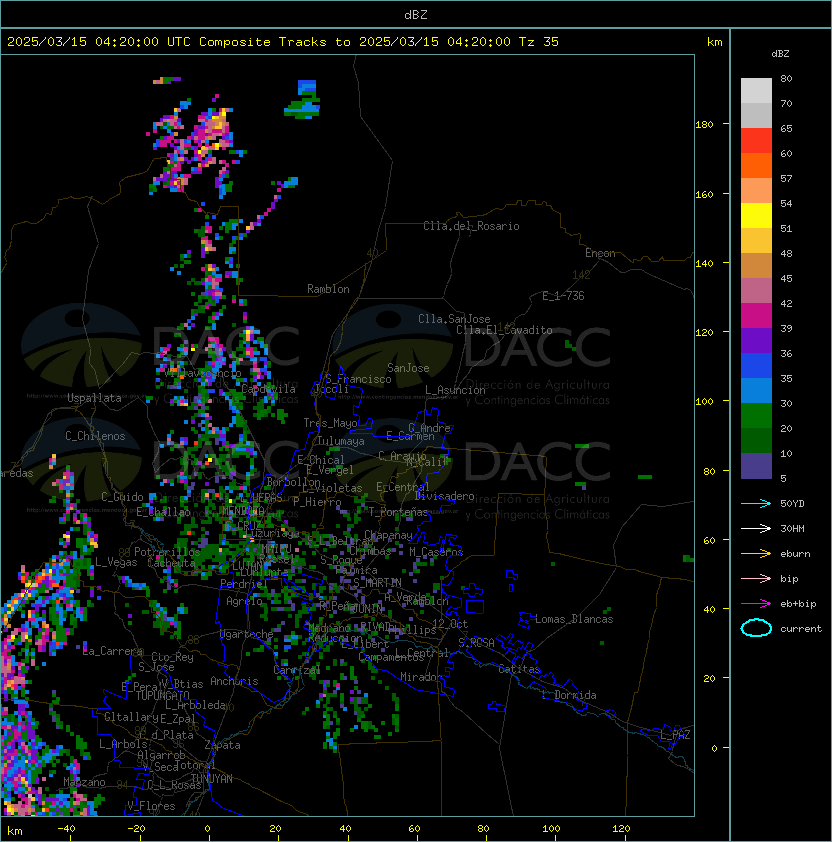832x842 pixels.
Task: Select the orange 57-60 dBZ color band
Action: (x=756, y=165)
